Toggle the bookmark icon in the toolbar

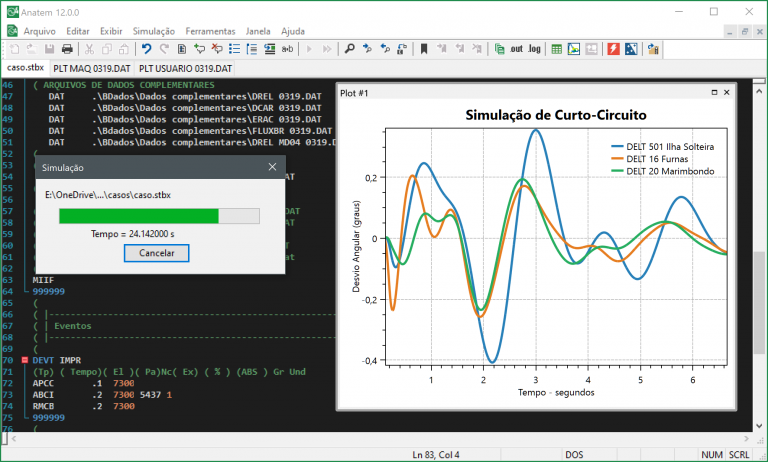(x=424, y=48)
